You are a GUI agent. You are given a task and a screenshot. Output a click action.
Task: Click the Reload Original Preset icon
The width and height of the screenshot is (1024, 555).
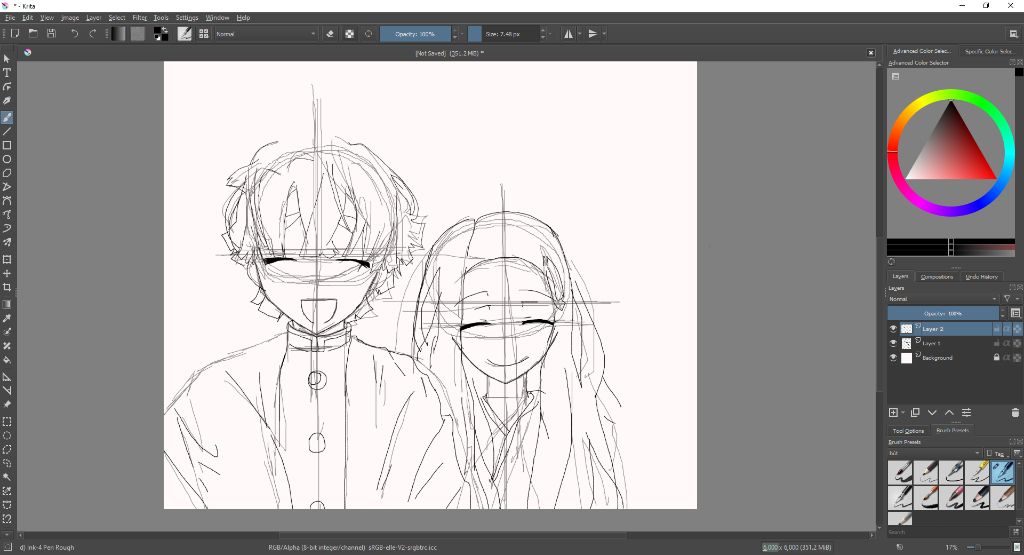368,33
